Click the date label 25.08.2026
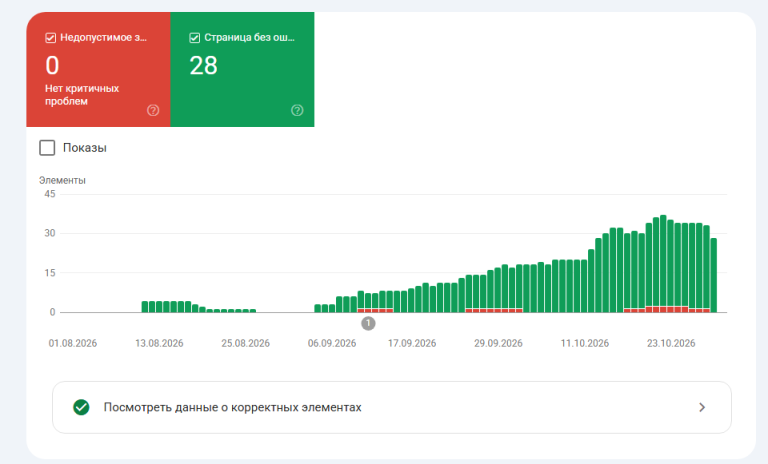Image resolution: width=768 pixels, height=464 pixels. (x=245, y=343)
